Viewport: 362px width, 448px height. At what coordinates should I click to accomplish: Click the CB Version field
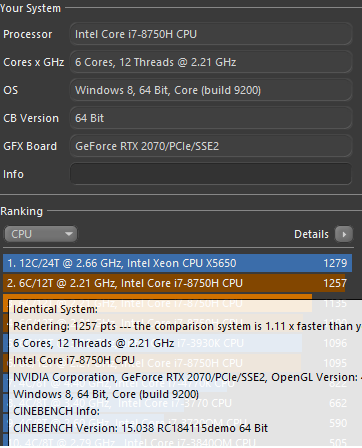[x=211, y=118]
